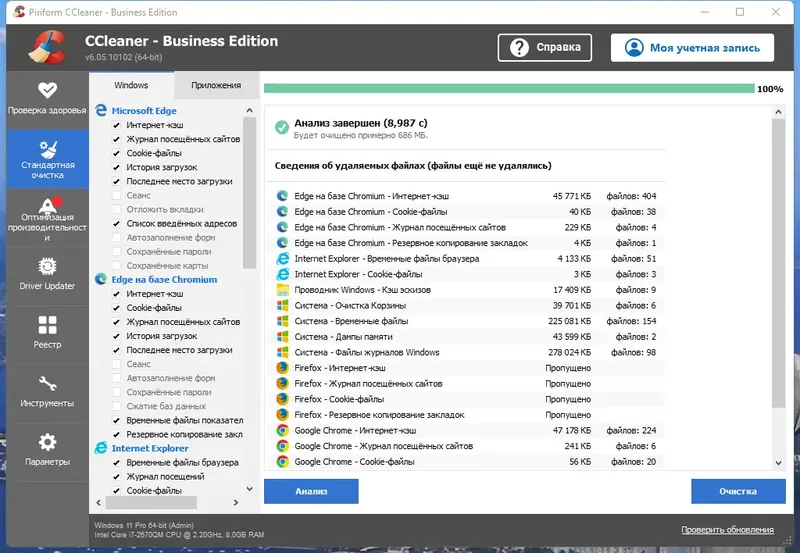Image resolution: width=800 pixels, height=553 pixels.
Task: Click right arrow of horizontal tree scrollbar
Action: (x=236, y=502)
